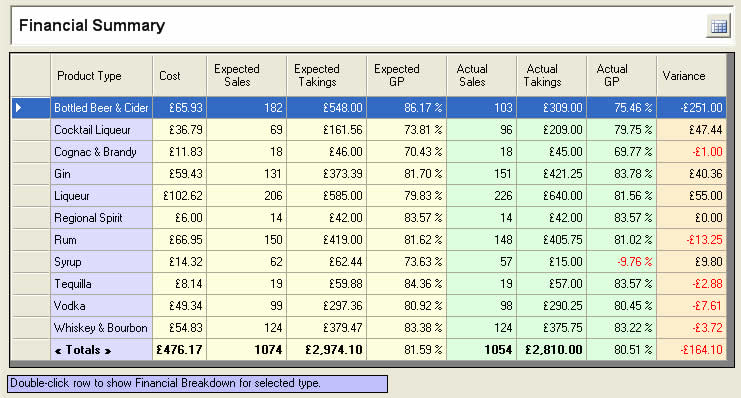Image resolution: width=741 pixels, height=398 pixels.
Task: Click the £375.75 Whiskey actual takings
Action: (551, 328)
